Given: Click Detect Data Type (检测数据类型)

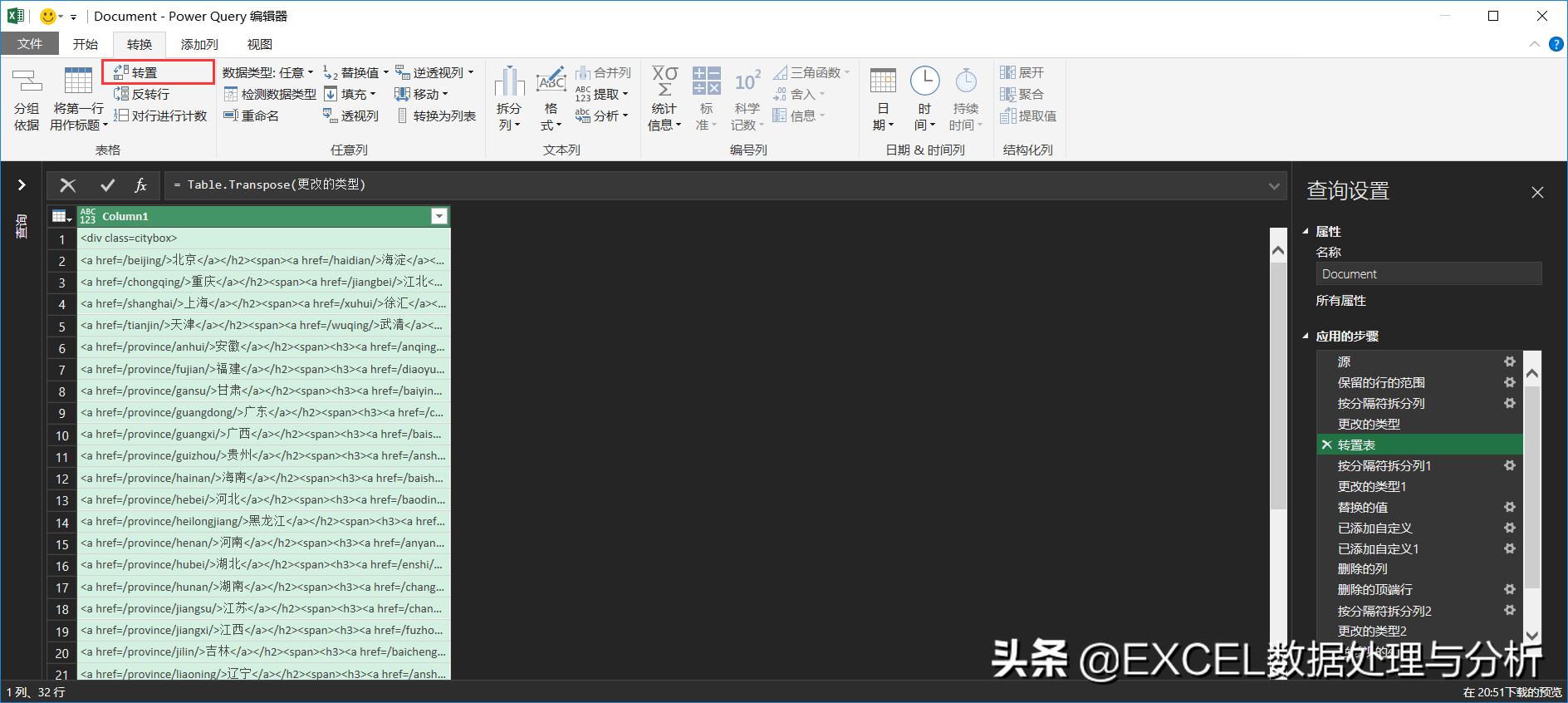Looking at the screenshot, I should pos(270,94).
